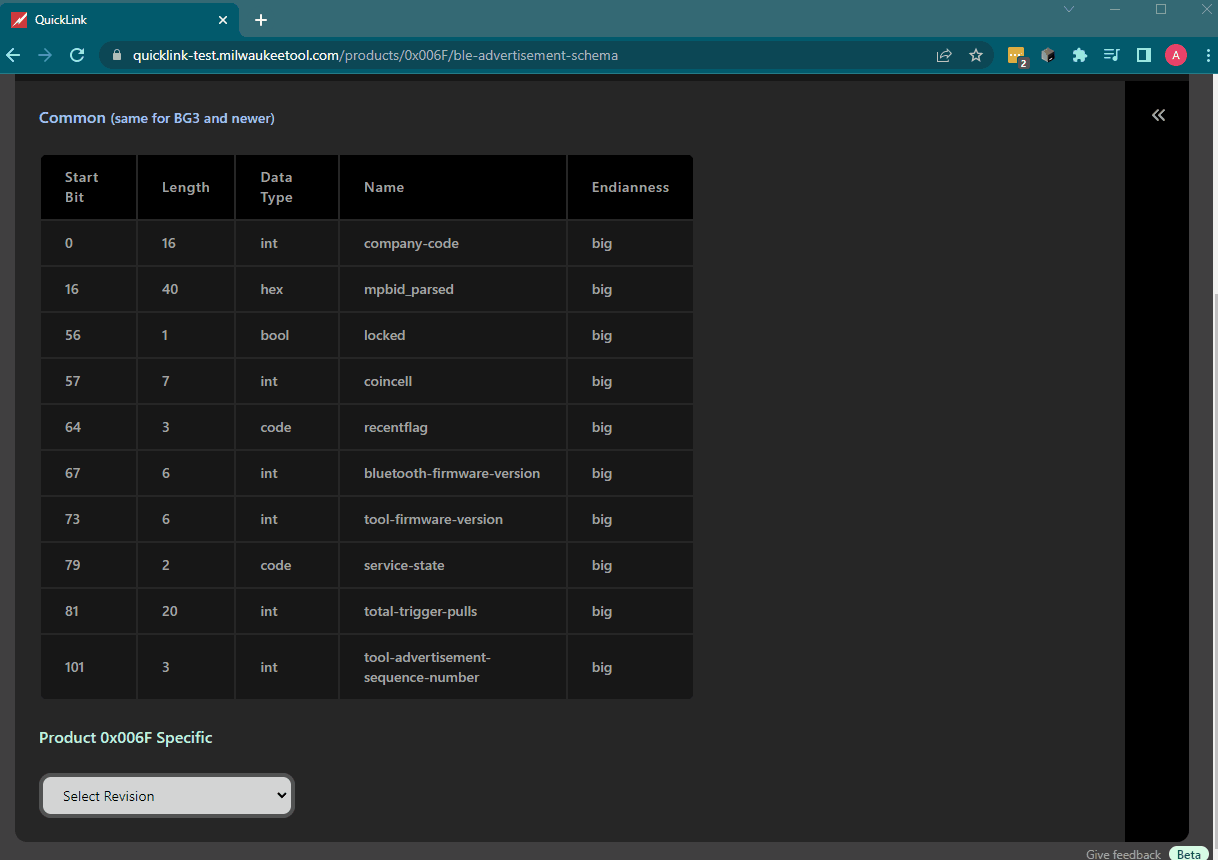Click the length 20 cell
Screen dimensions: 1218x860
pyautogui.click(x=186, y=611)
